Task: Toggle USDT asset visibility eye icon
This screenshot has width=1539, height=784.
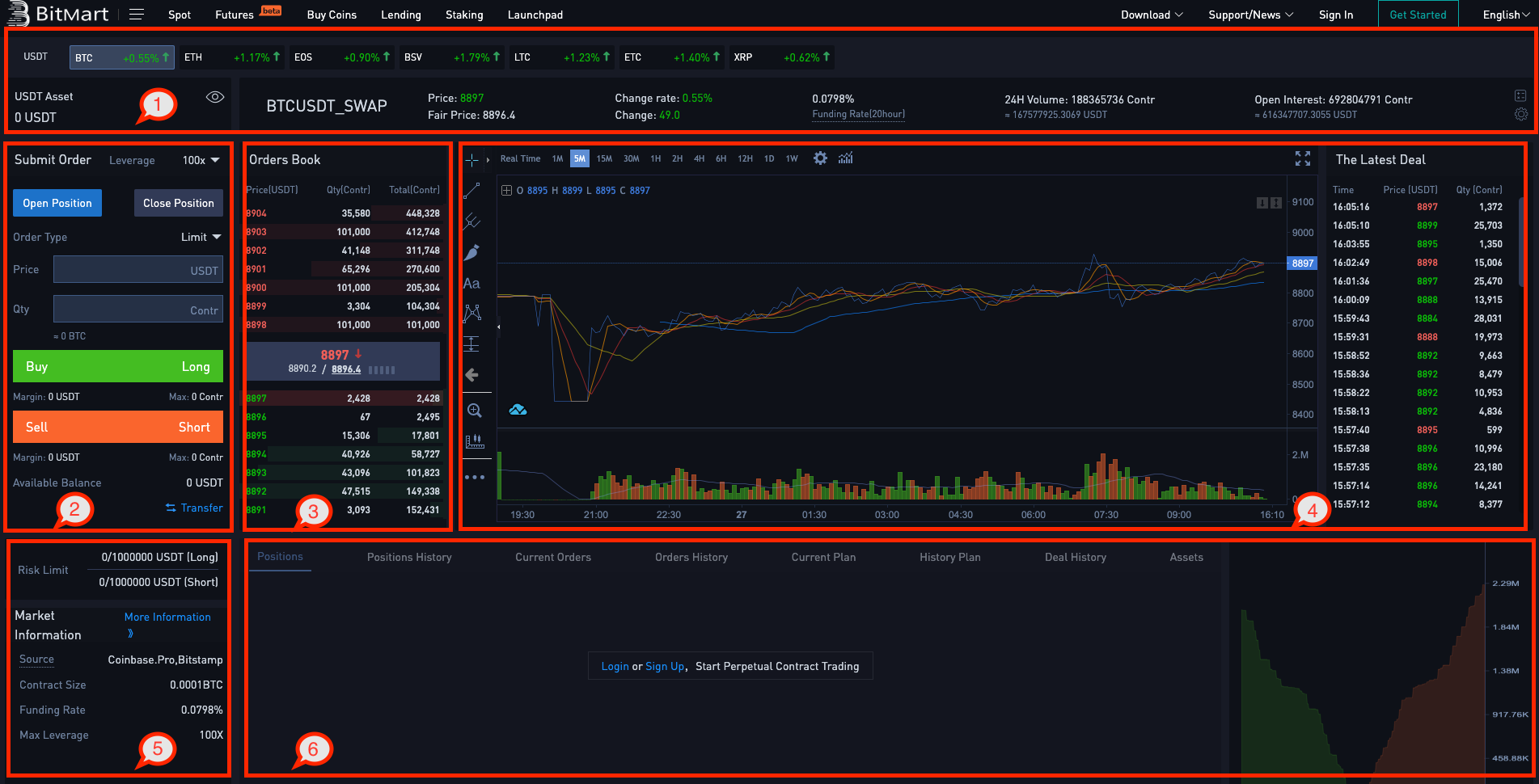Action: 214,97
